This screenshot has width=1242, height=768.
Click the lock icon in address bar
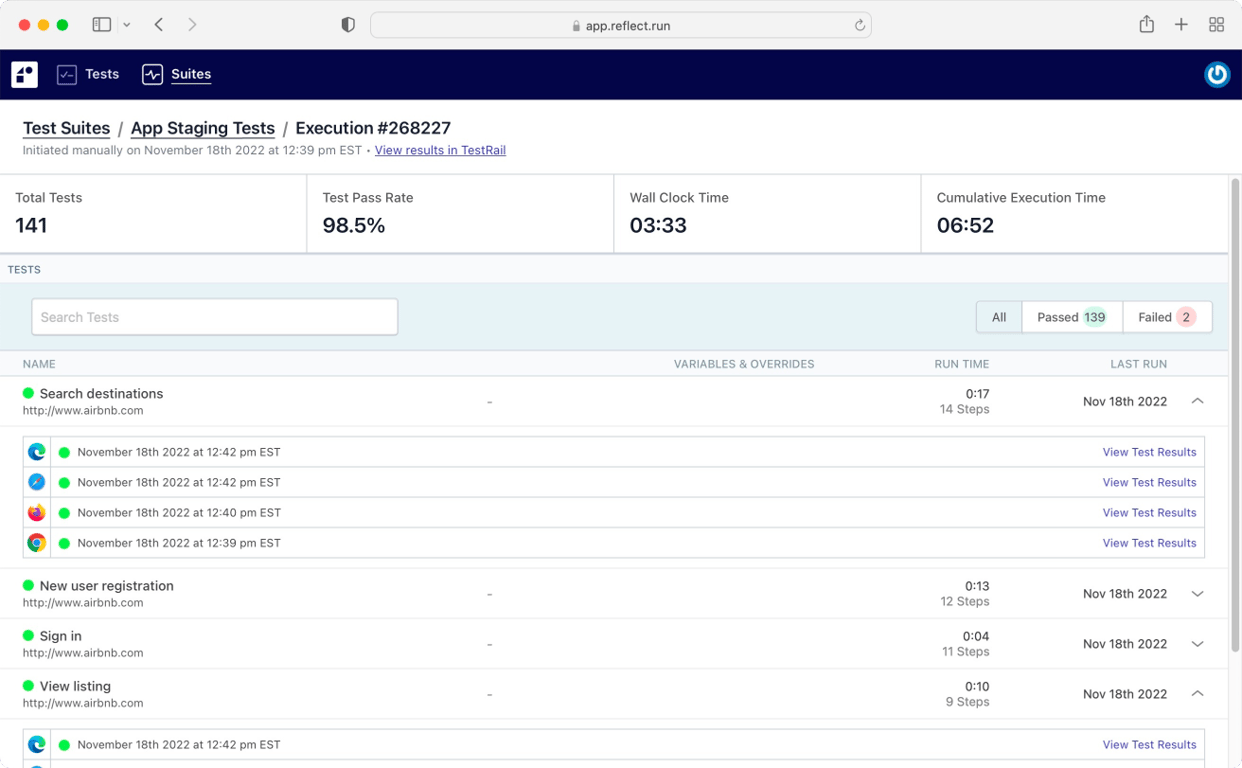coord(576,26)
